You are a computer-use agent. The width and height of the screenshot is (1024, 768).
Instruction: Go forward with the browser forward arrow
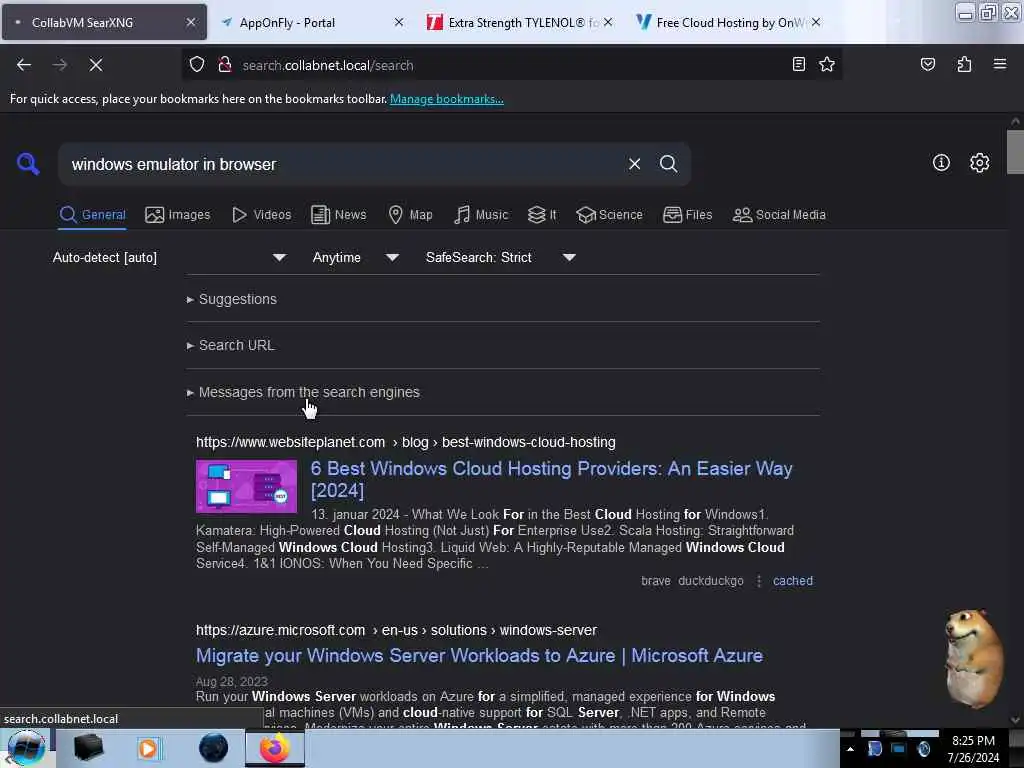tap(60, 65)
